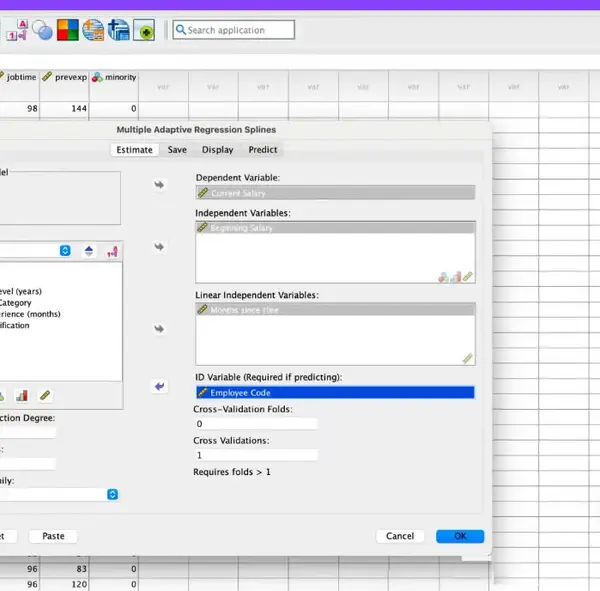The width and height of the screenshot is (600, 591).
Task: Open the Display tab
Action: [x=217, y=150]
